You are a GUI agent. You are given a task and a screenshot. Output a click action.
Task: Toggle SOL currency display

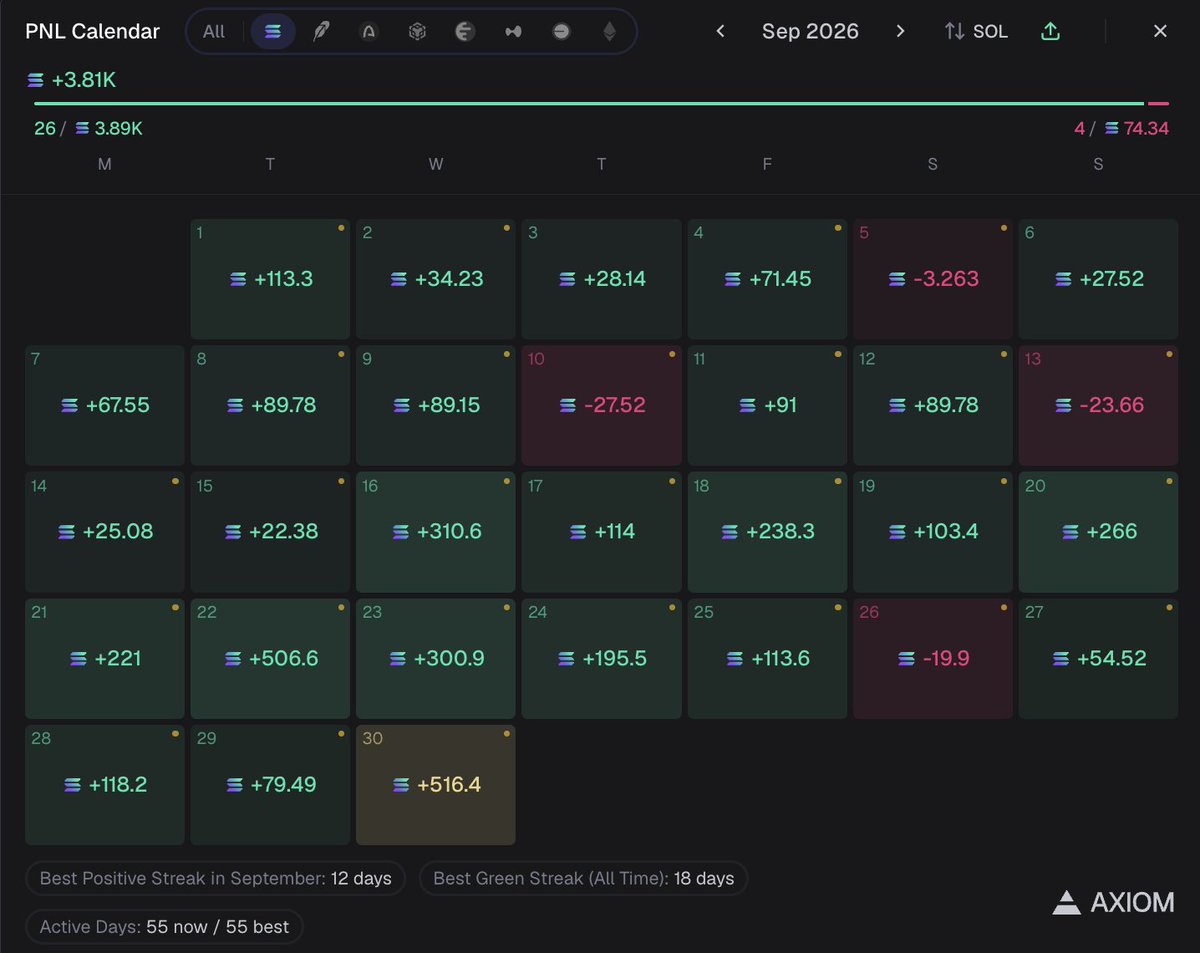click(976, 31)
